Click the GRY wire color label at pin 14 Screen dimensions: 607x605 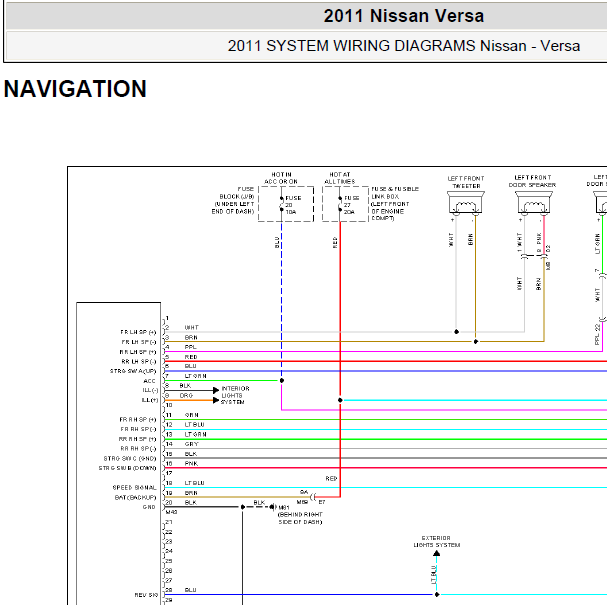[x=191, y=444]
